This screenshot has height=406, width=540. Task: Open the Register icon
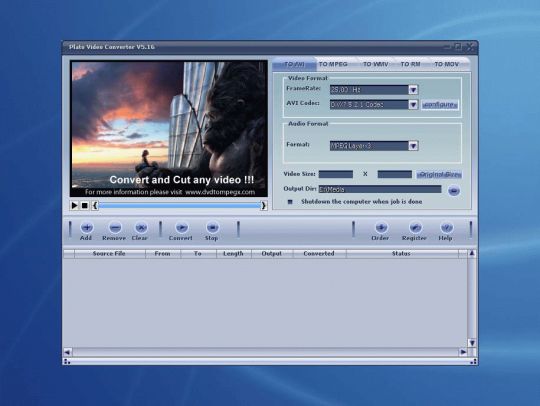415,228
